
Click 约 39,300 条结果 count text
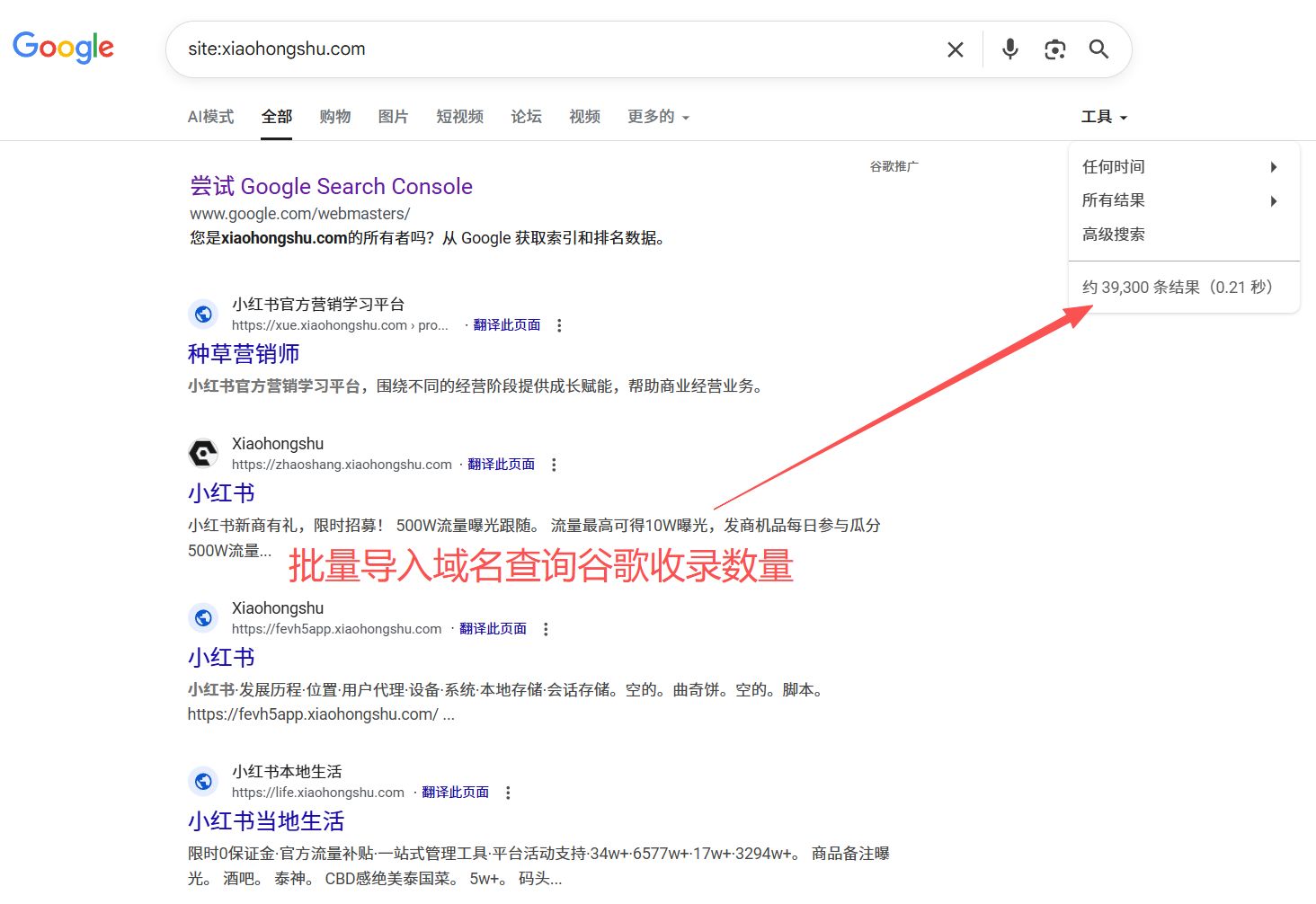(x=1178, y=288)
